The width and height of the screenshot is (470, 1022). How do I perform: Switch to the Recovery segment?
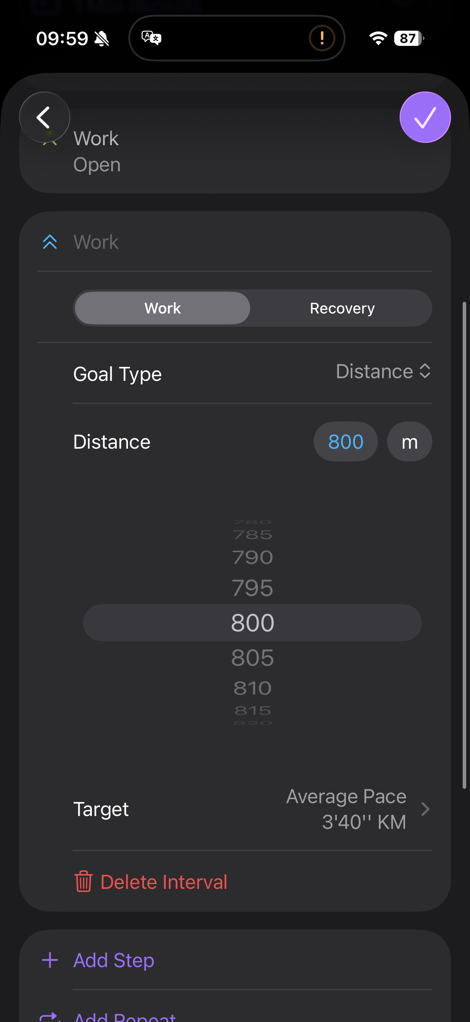click(x=342, y=308)
